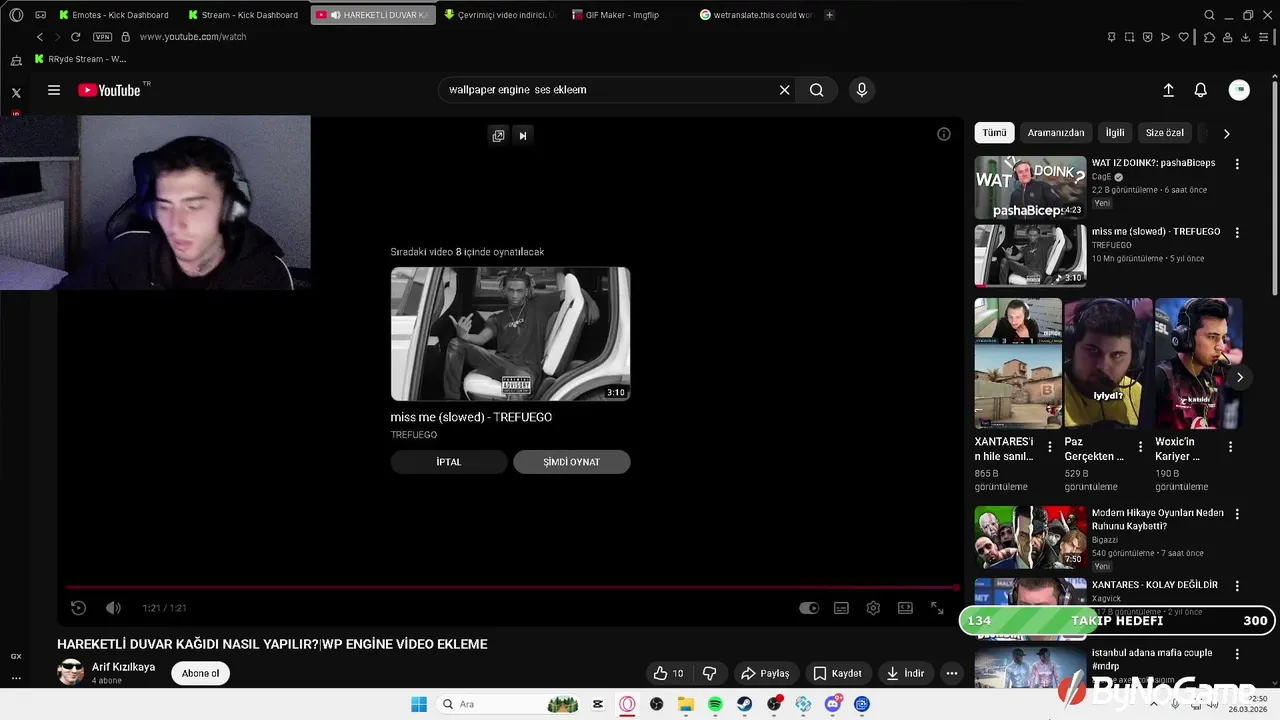The width and height of the screenshot is (1280, 720).
Task: Open Opera easy setup sliders icon
Action: pyautogui.click(x=1264, y=37)
